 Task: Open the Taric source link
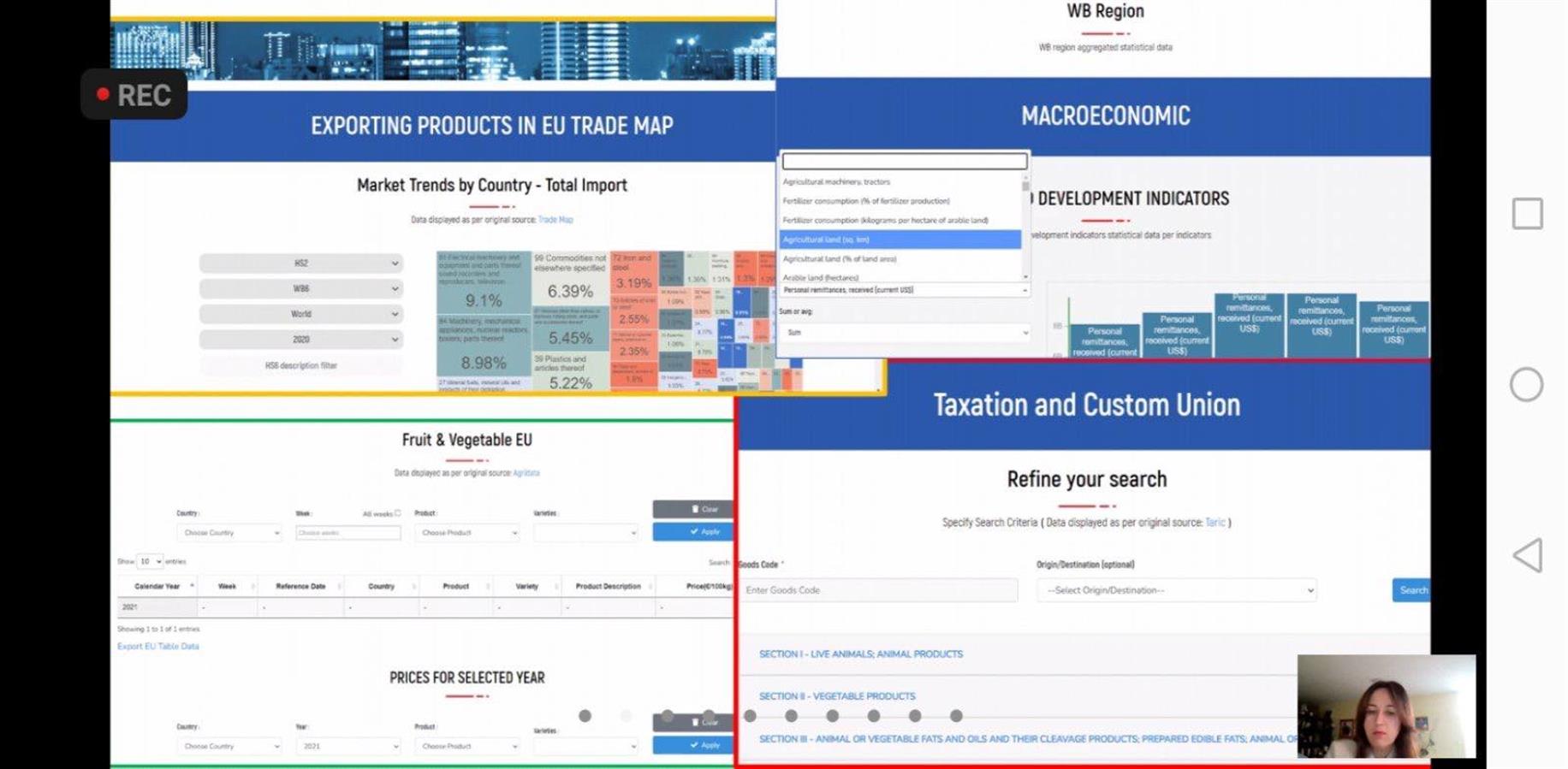pos(1215,523)
